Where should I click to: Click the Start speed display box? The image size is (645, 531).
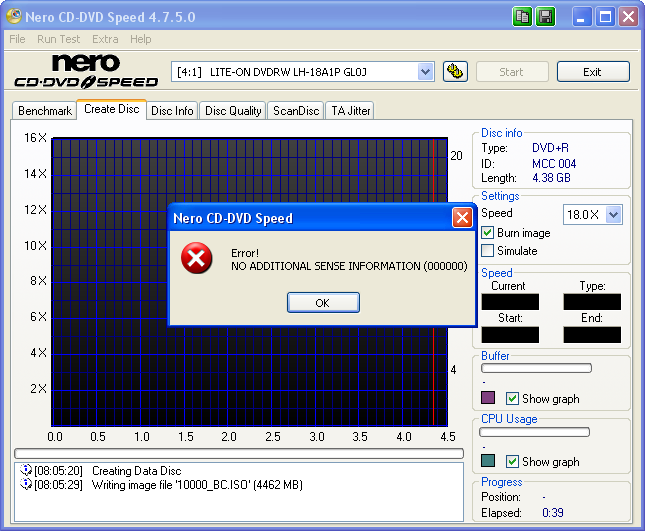click(x=510, y=334)
